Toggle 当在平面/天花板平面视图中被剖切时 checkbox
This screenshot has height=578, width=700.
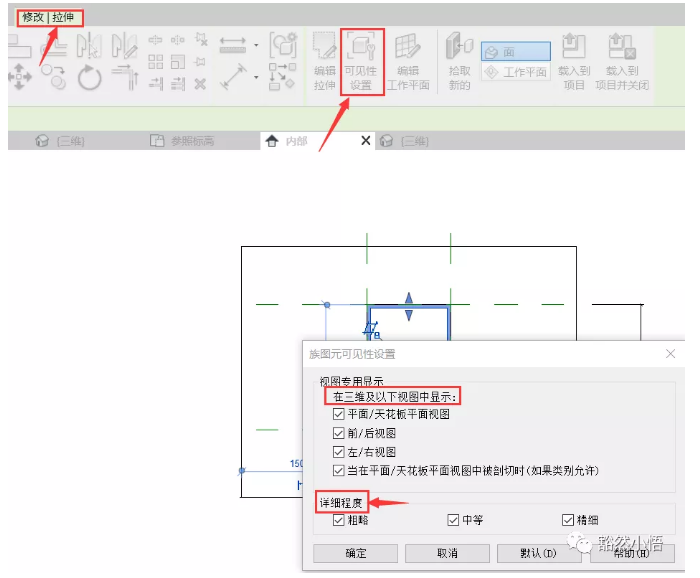(338, 470)
